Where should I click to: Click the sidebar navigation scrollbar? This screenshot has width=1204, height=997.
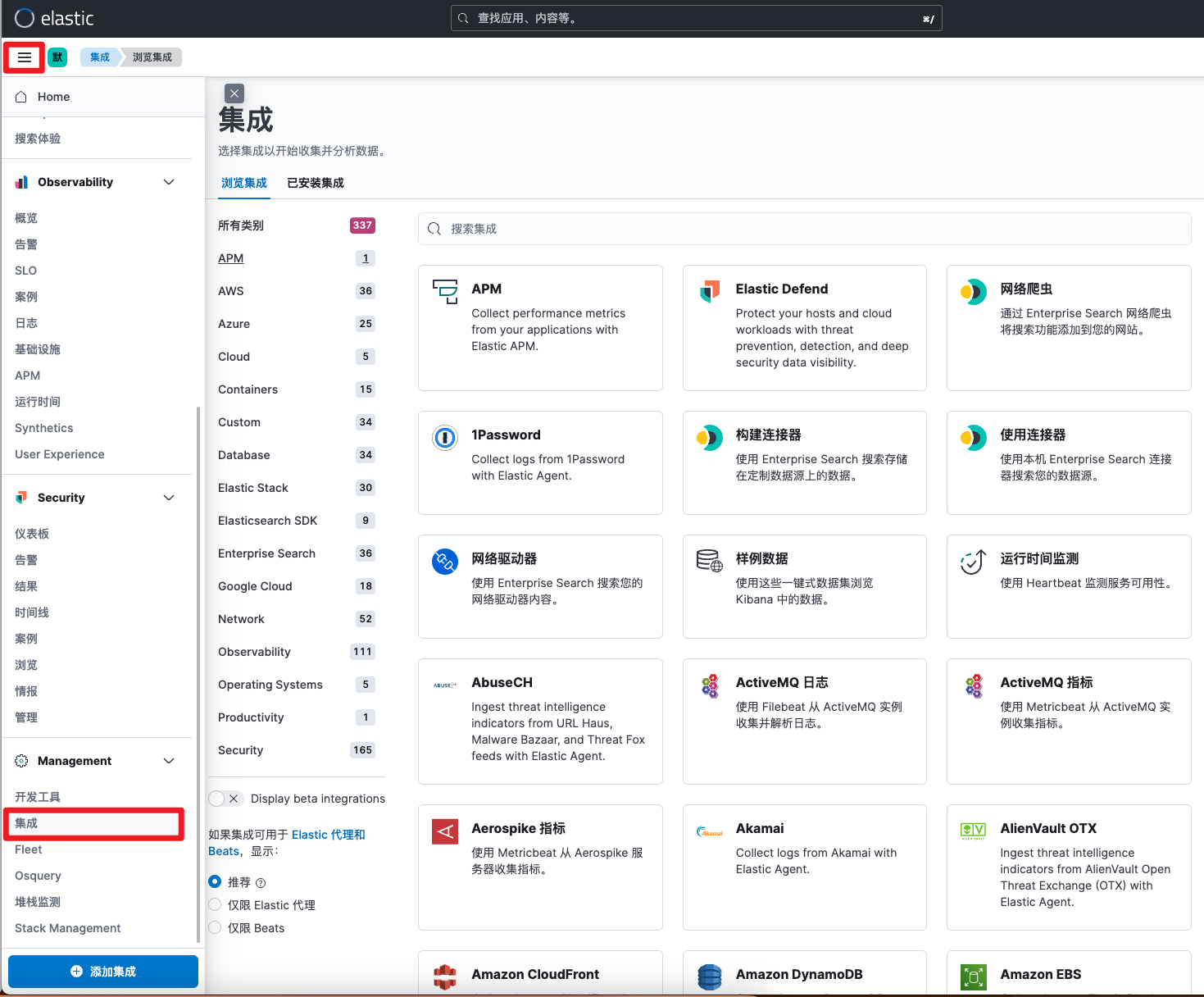(198, 674)
